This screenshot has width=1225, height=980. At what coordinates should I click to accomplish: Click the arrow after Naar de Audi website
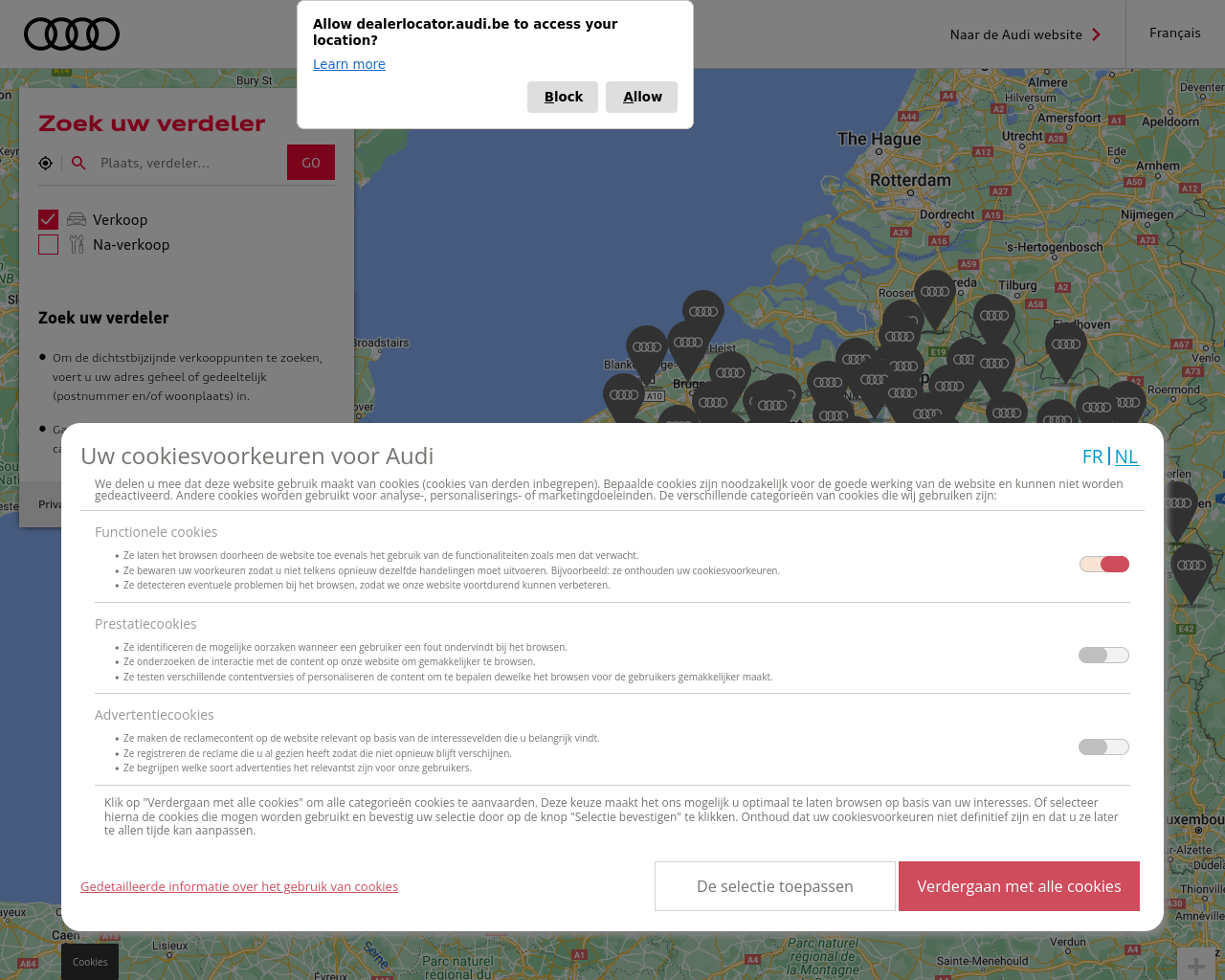(x=1096, y=34)
